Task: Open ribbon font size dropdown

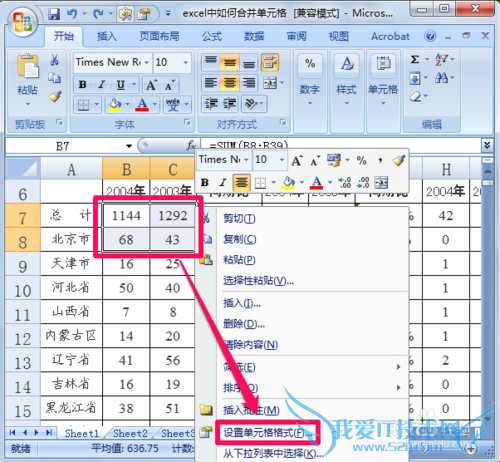Action: tap(185, 62)
